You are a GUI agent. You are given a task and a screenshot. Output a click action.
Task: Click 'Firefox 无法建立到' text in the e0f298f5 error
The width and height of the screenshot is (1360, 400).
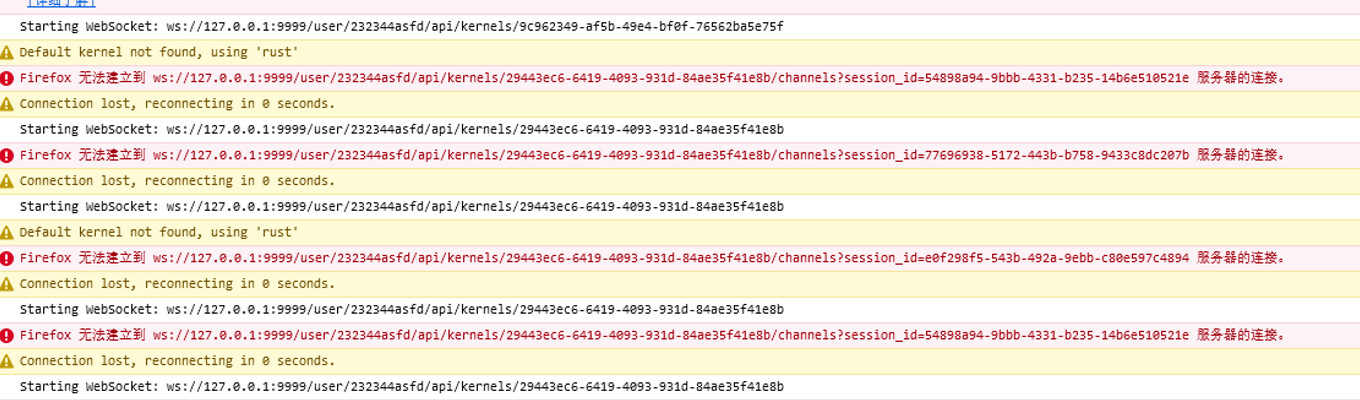[83, 258]
